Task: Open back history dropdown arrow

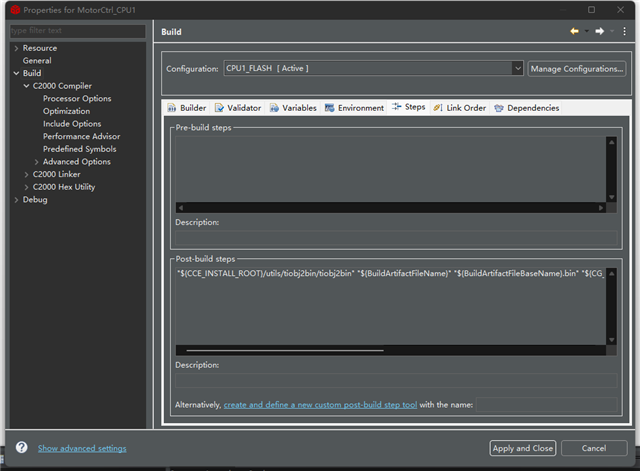Action: click(587, 31)
